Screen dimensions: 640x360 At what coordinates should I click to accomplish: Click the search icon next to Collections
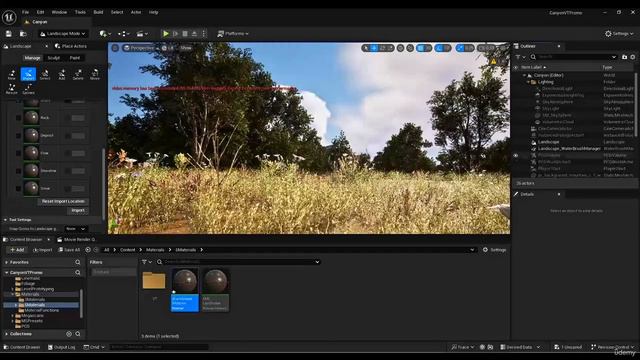coord(78,334)
